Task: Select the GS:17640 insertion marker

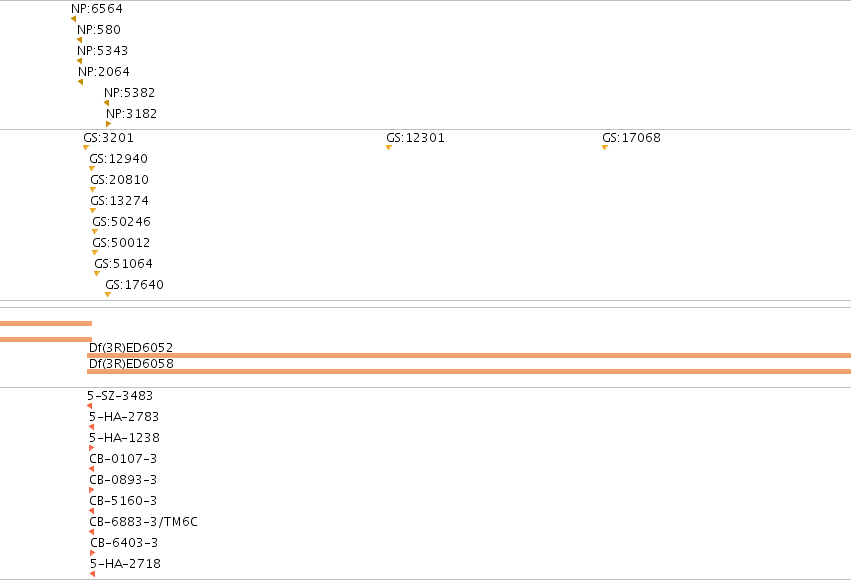Action: click(x=108, y=295)
